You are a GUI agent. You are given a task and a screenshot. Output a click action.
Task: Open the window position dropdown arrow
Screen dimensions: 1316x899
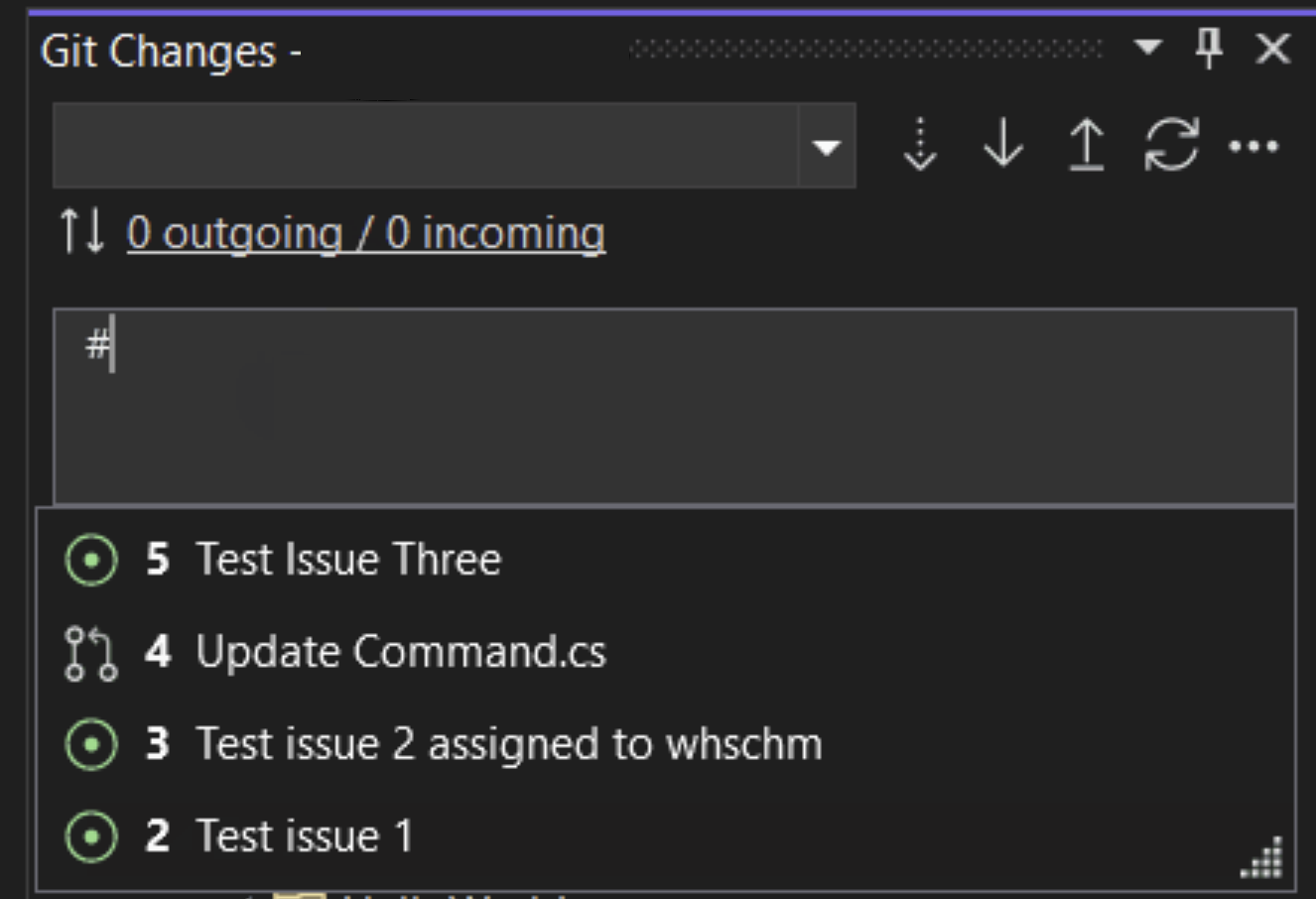pyautogui.click(x=1148, y=47)
